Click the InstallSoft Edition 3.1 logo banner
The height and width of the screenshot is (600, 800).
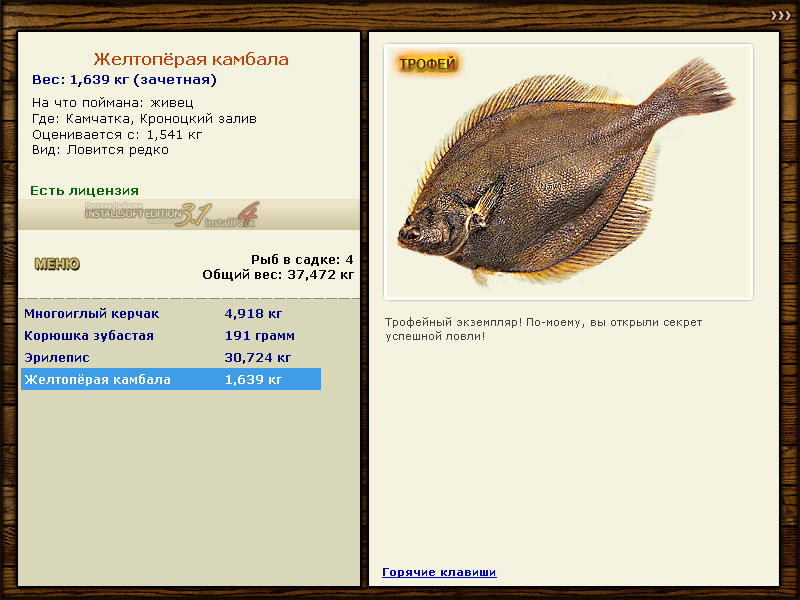click(x=172, y=214)
